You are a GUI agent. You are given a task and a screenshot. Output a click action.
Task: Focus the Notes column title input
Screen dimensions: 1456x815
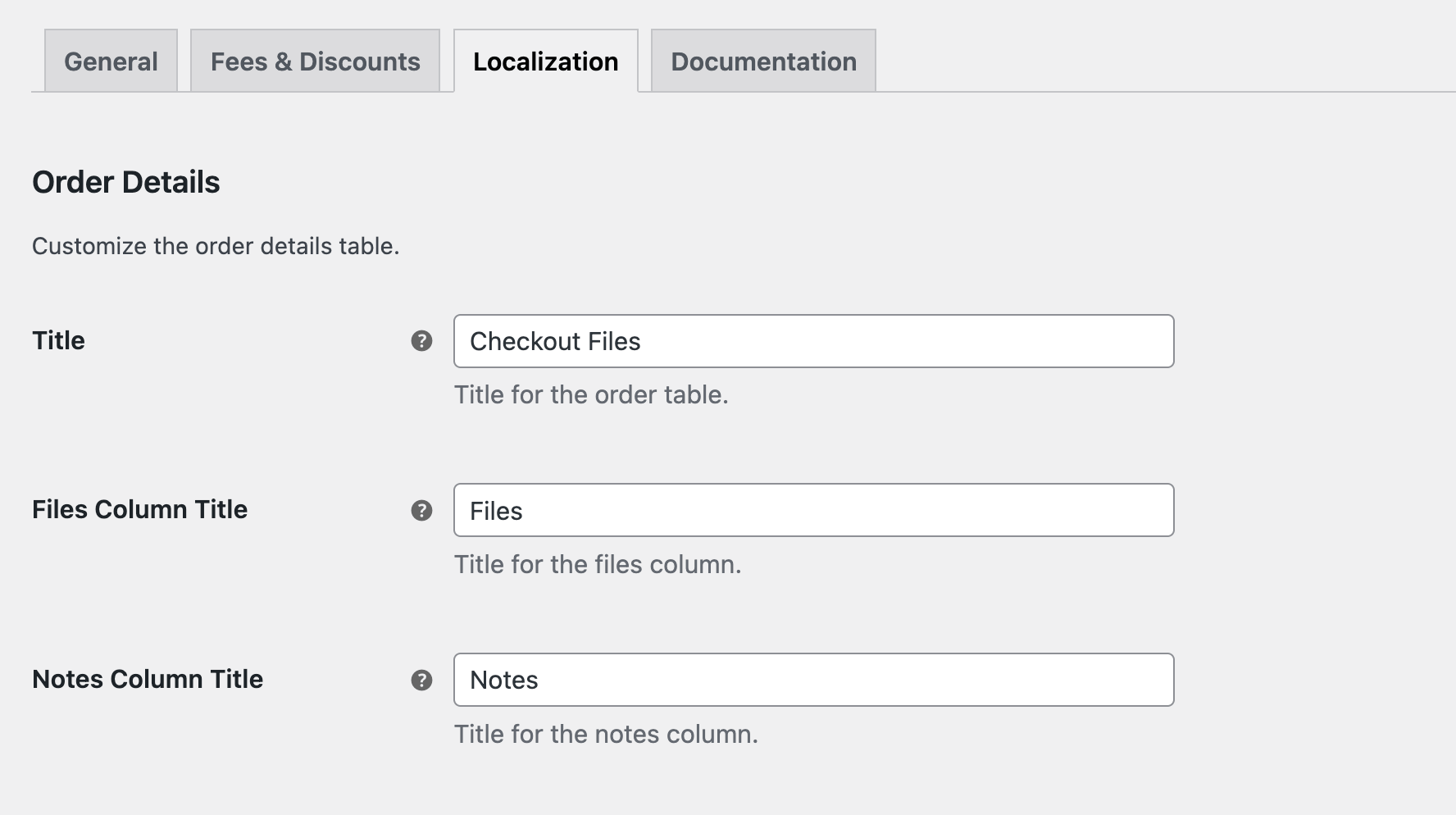[814, 680]
